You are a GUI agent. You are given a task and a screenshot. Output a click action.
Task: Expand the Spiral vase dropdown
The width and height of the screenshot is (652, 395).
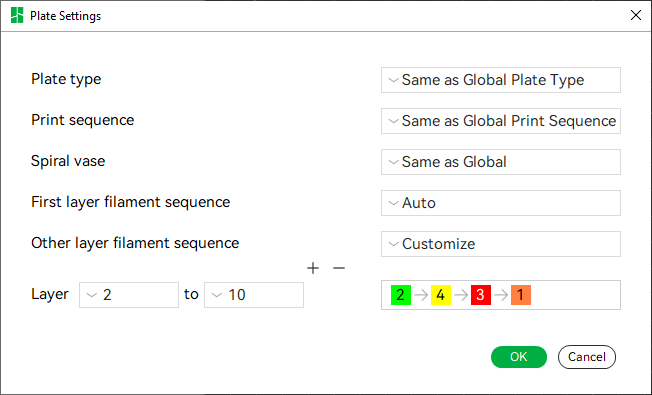[501, 162]
